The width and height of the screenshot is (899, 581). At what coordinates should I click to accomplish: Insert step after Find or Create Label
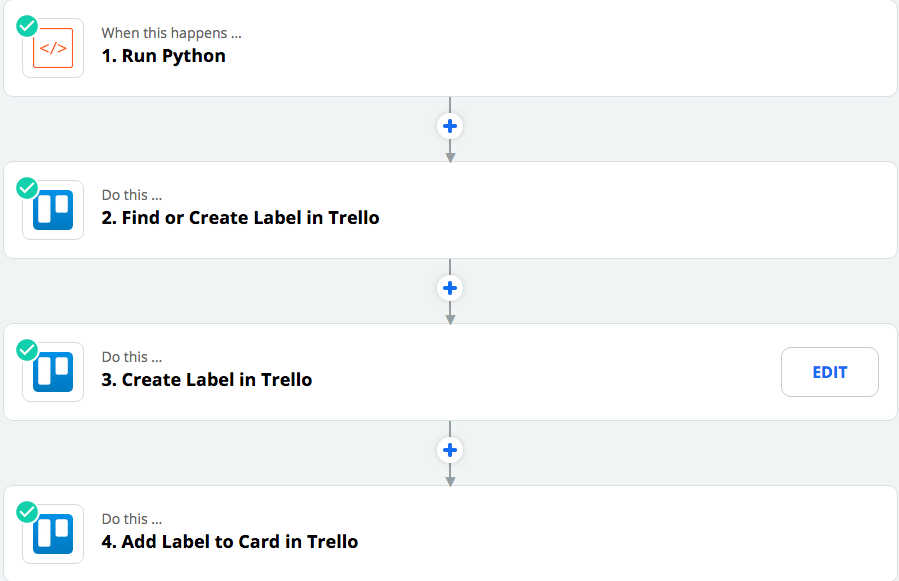click(x=450, y=288)
